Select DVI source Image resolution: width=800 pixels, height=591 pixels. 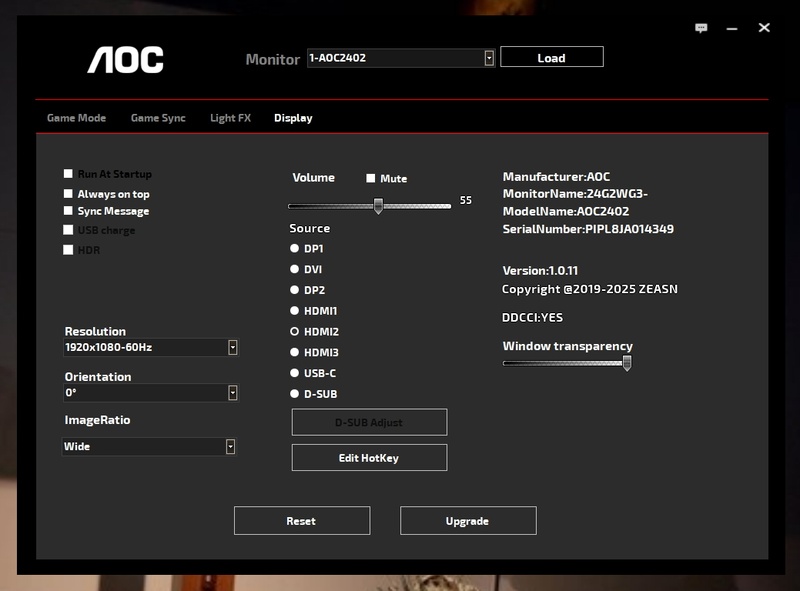(294, 269)
